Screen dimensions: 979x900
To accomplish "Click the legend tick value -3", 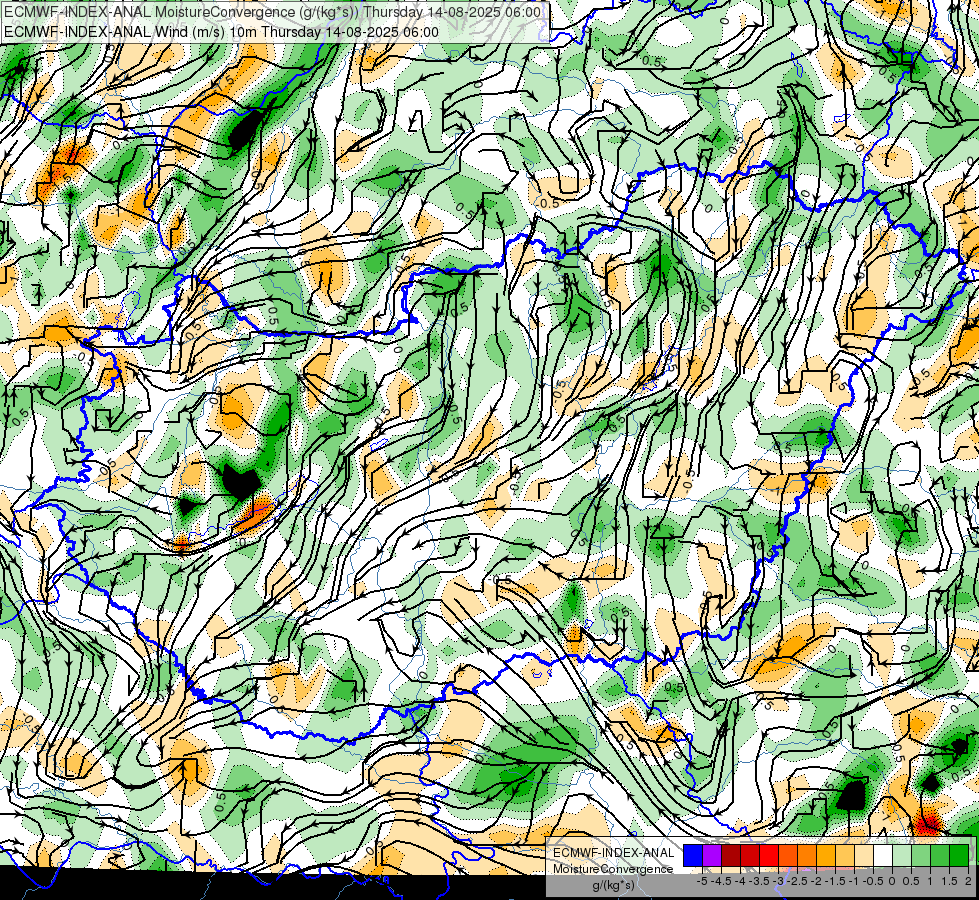I will click(x=778, y=881).
